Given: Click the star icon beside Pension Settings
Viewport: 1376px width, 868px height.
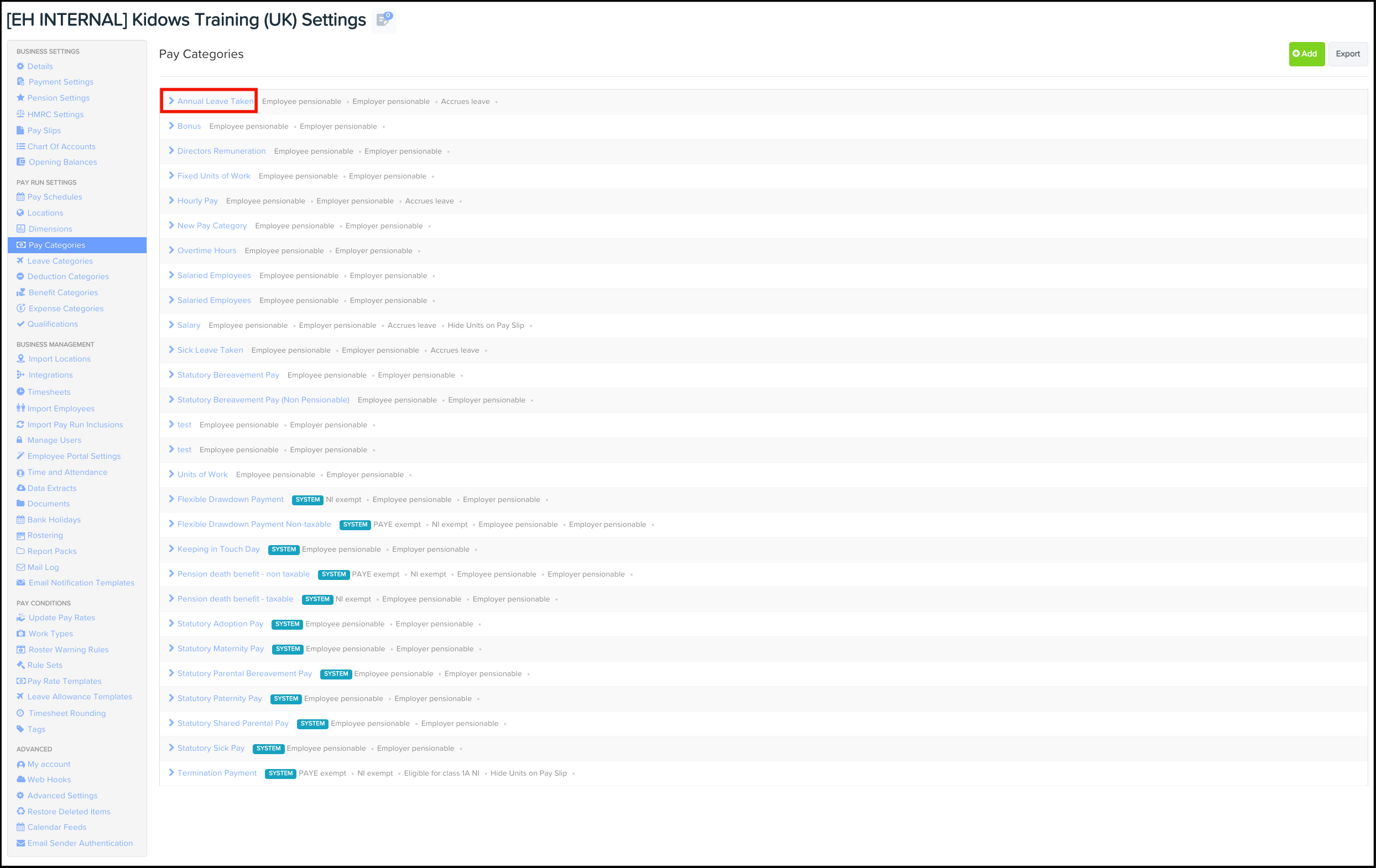Looking at the screenshot, I should [20, 98].
